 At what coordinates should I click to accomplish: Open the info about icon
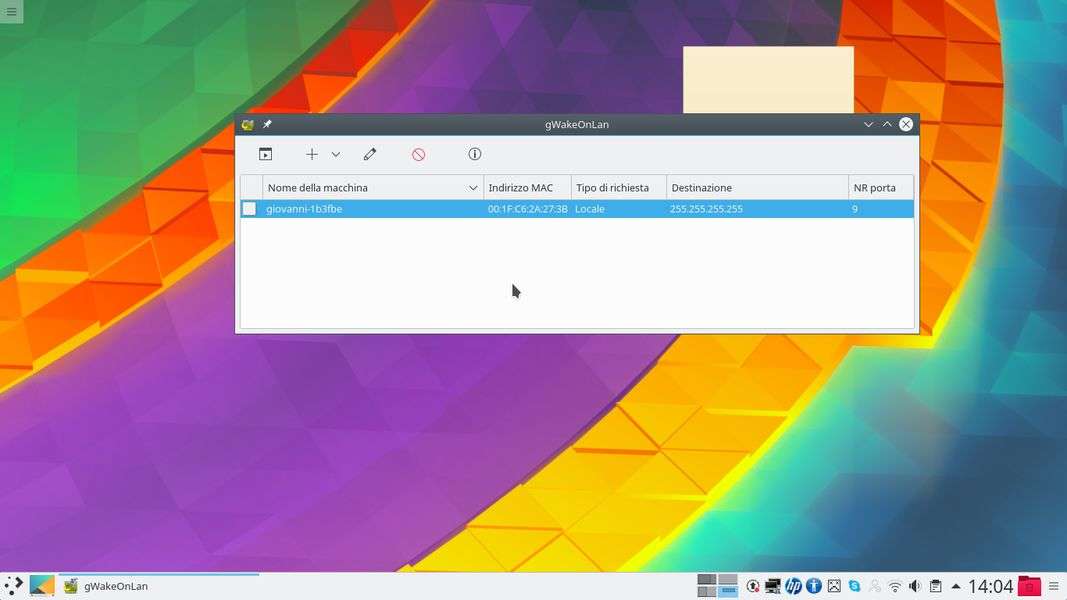(475, 154)
